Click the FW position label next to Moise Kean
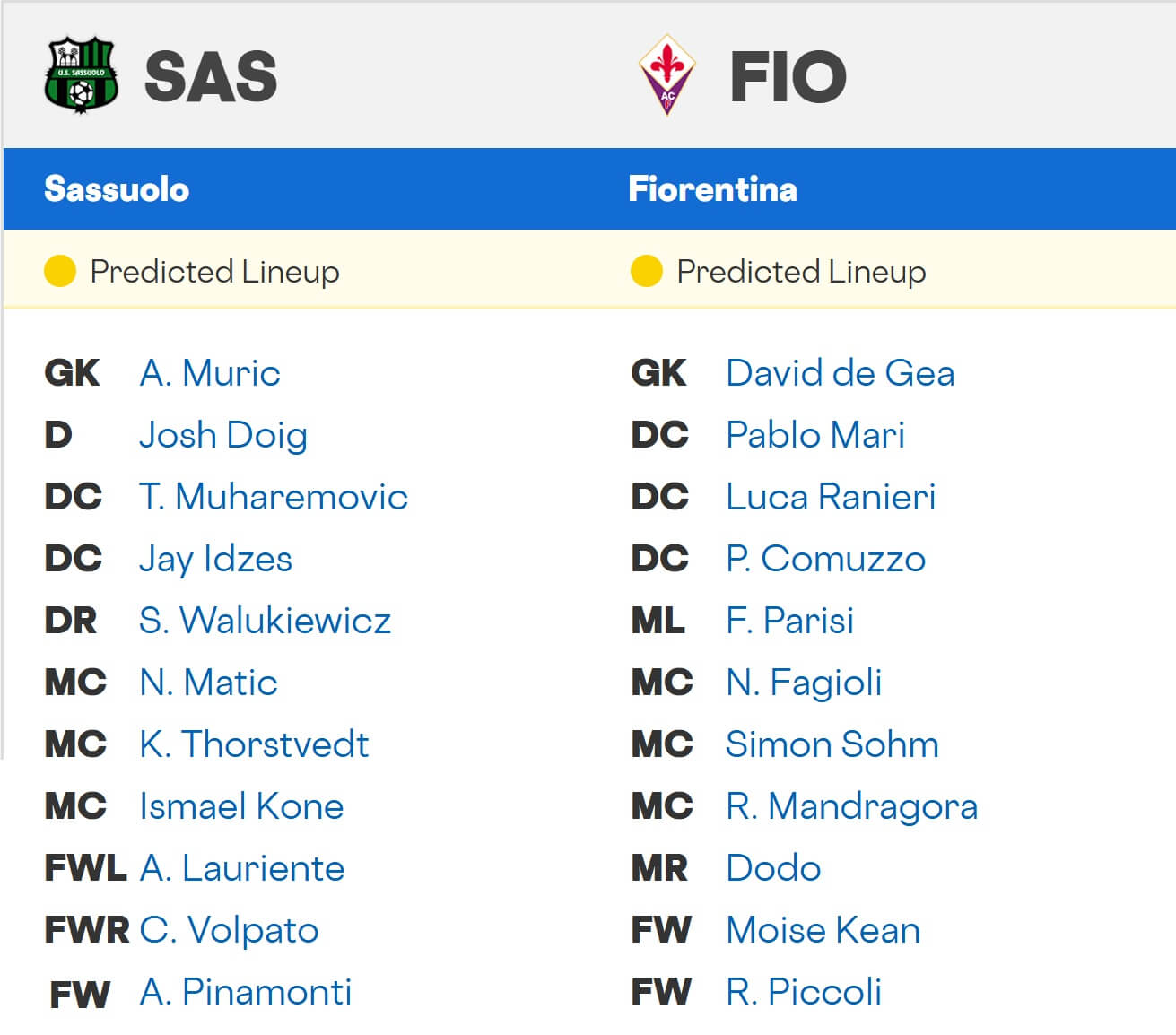 [661, 930]
